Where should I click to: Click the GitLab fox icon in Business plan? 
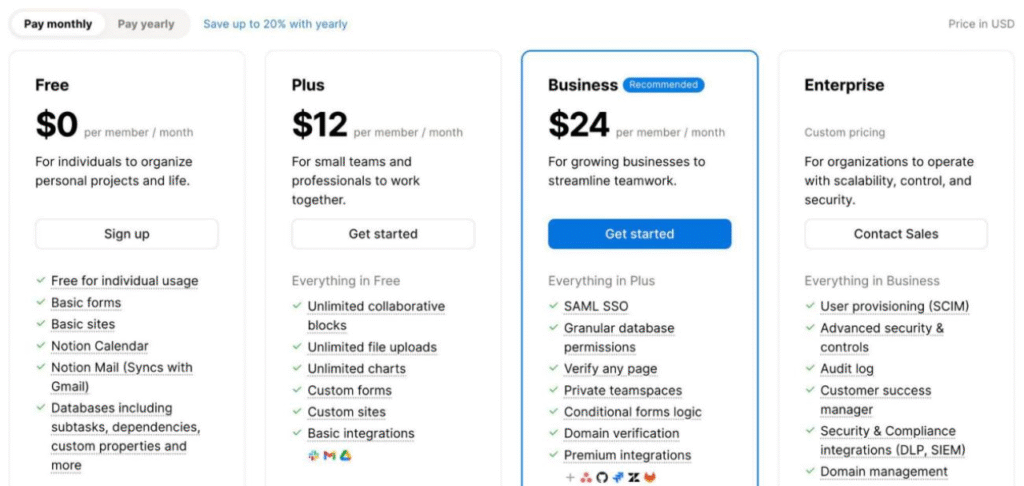[650, 478]
